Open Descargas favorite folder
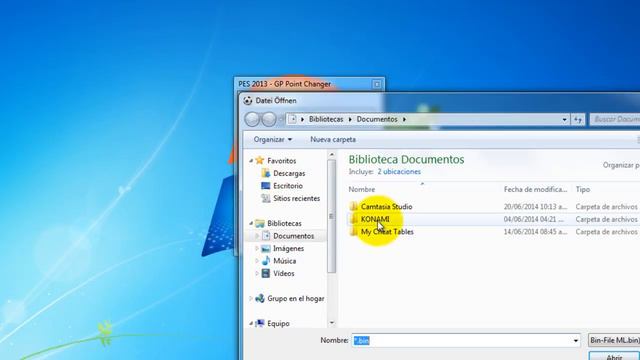The image size is (640, 360). pyautogui.click(x=289, y=173)
